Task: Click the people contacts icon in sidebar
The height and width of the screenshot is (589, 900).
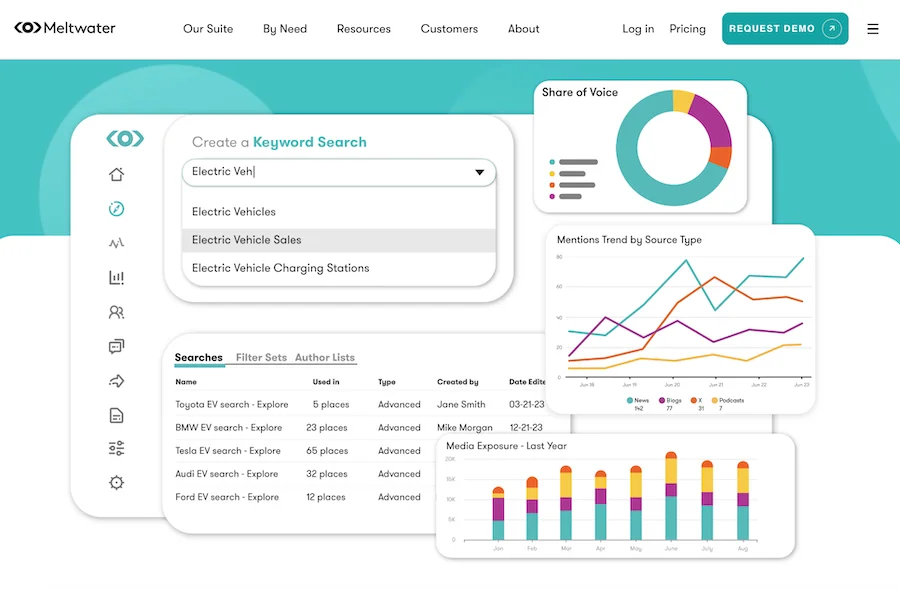Action: pos(116,312)
